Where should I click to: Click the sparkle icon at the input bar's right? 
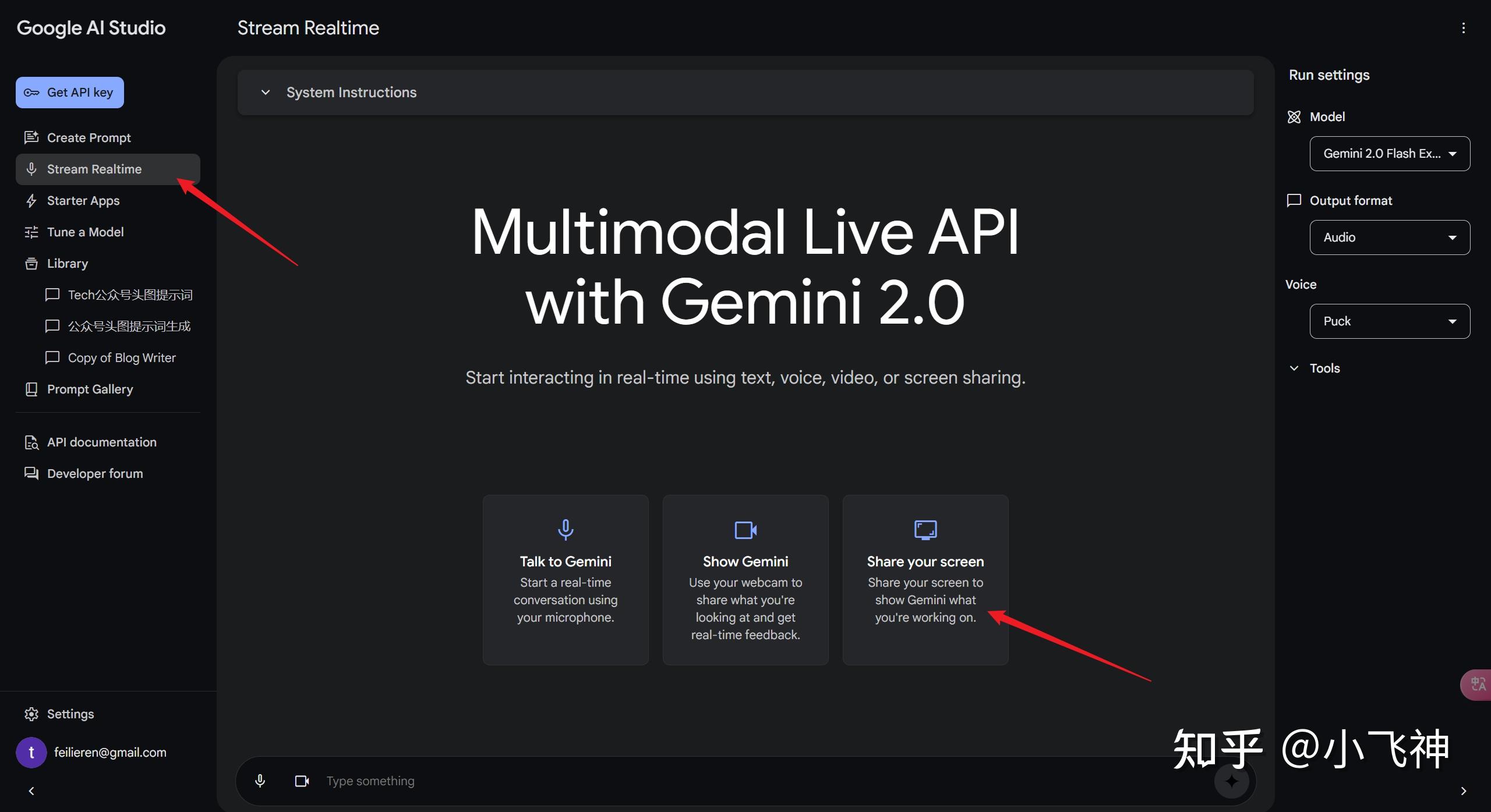pyautogui.click(x=1231, y=781)
